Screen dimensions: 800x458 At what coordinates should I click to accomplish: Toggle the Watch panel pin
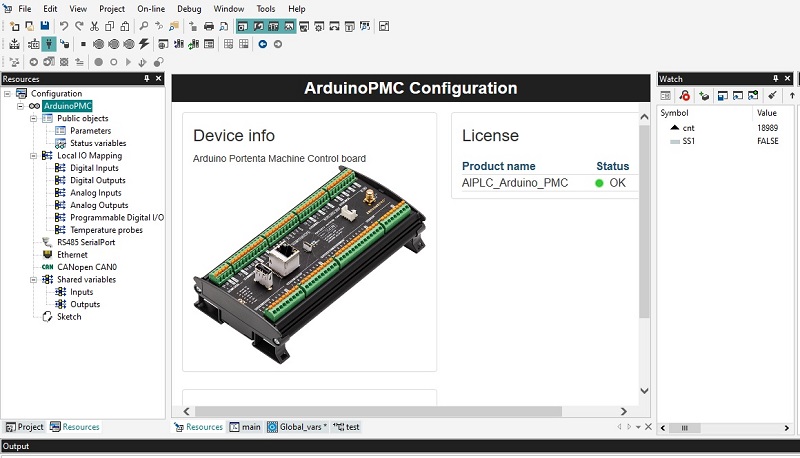tap(776, 79)
